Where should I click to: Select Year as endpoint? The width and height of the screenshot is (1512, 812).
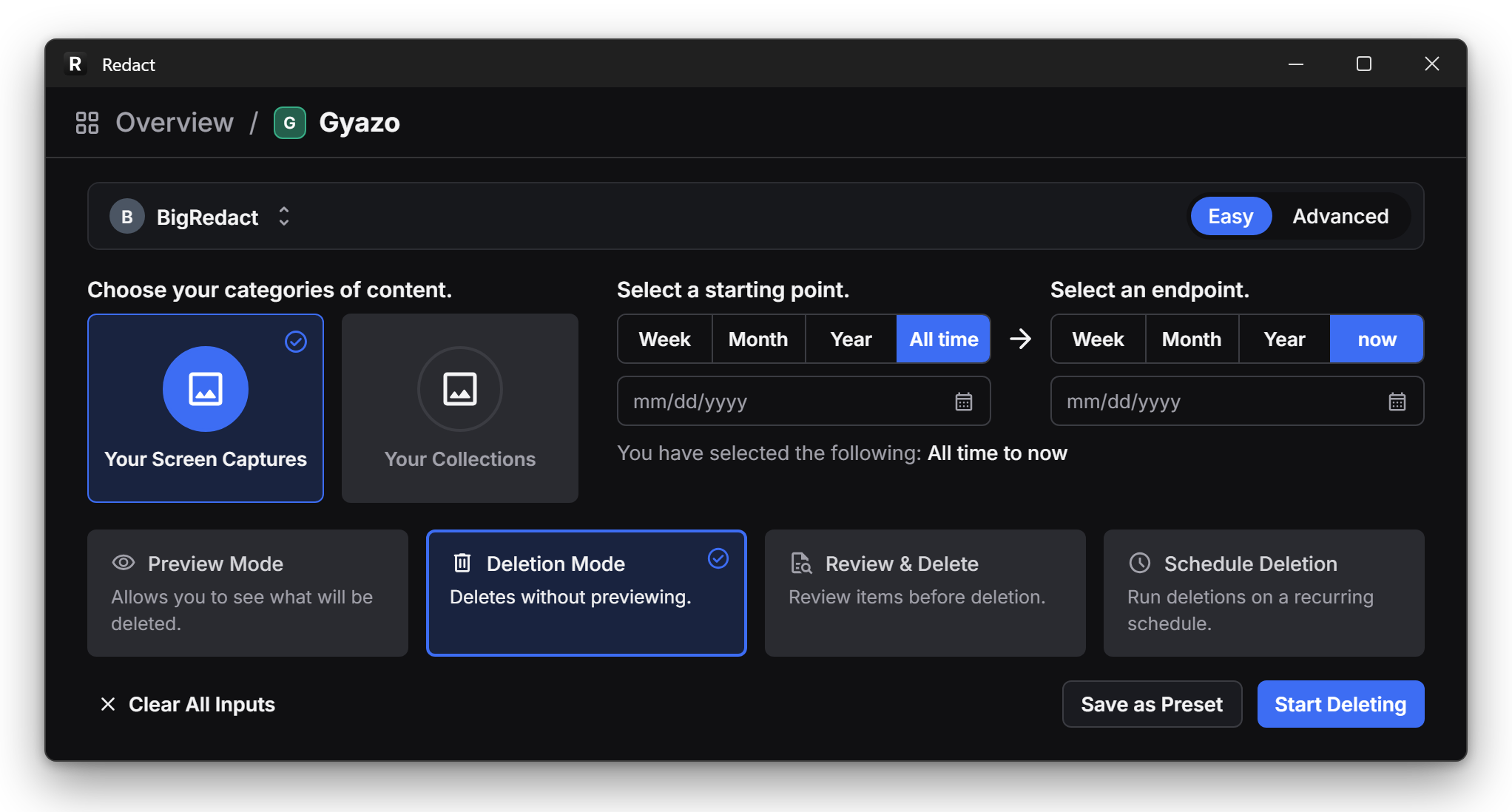(x=1285, y=339)
